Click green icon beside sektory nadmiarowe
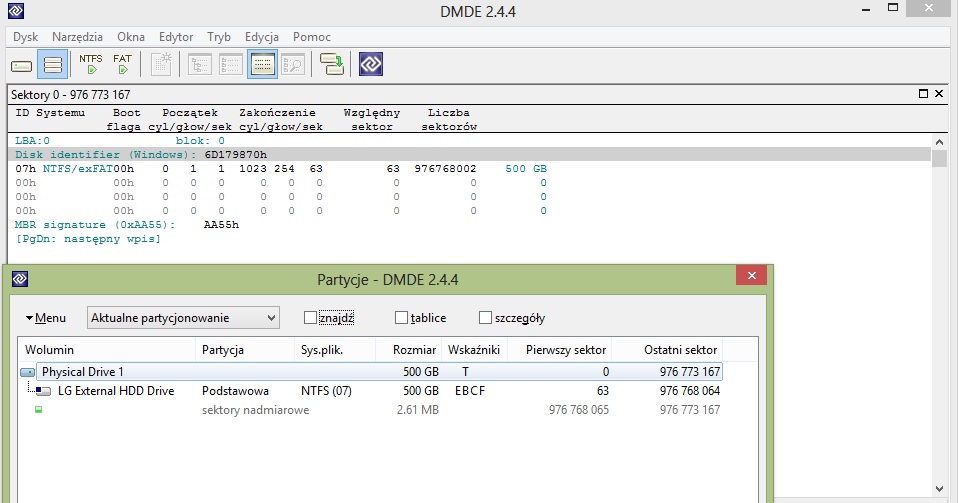The width and height of the screenshot is (958, 503). (38, 409)
